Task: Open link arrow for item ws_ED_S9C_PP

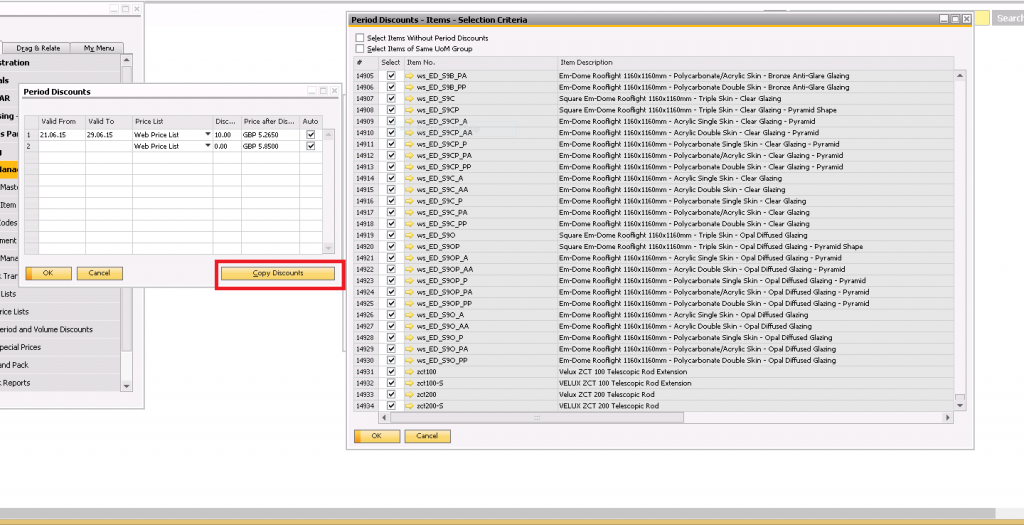Action: [409, 223]
